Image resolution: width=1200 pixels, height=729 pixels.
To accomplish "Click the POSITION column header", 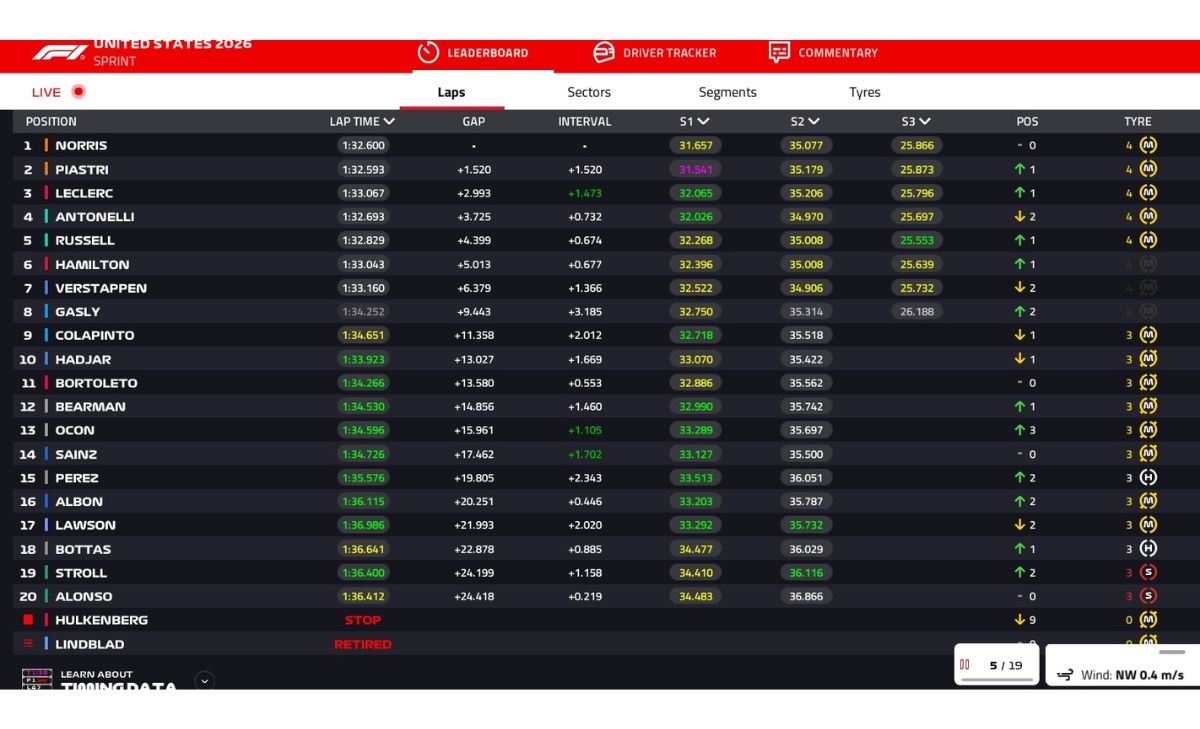I will tap(51, 122).
